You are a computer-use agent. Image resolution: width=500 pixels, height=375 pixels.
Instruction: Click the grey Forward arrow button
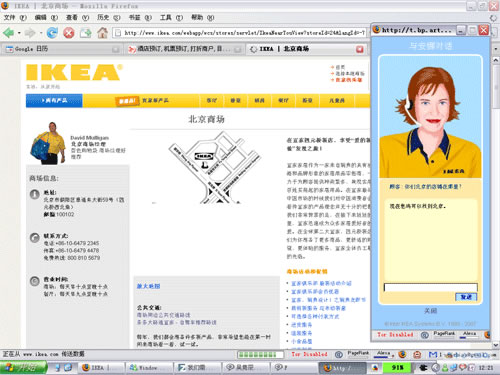coord(30,33)
